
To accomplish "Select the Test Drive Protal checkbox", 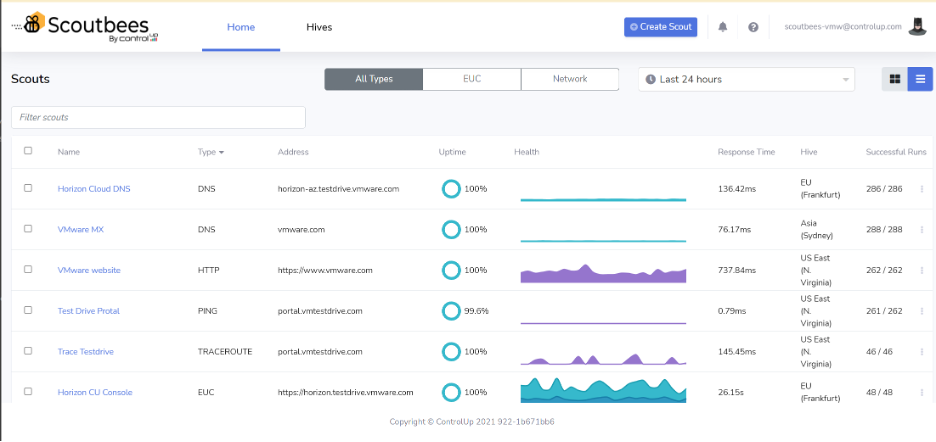I will pyautogui.click(x=28, y=311).
